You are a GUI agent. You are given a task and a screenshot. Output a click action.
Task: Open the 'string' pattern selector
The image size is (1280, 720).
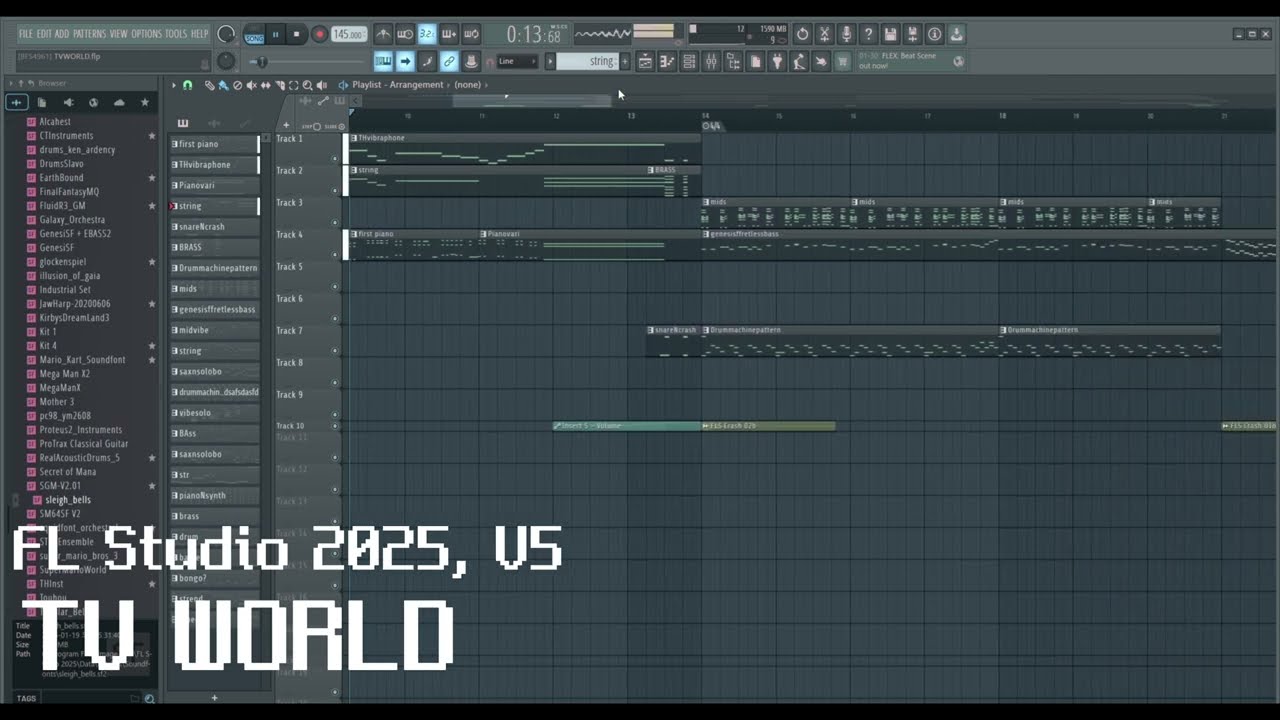[588, 62]
